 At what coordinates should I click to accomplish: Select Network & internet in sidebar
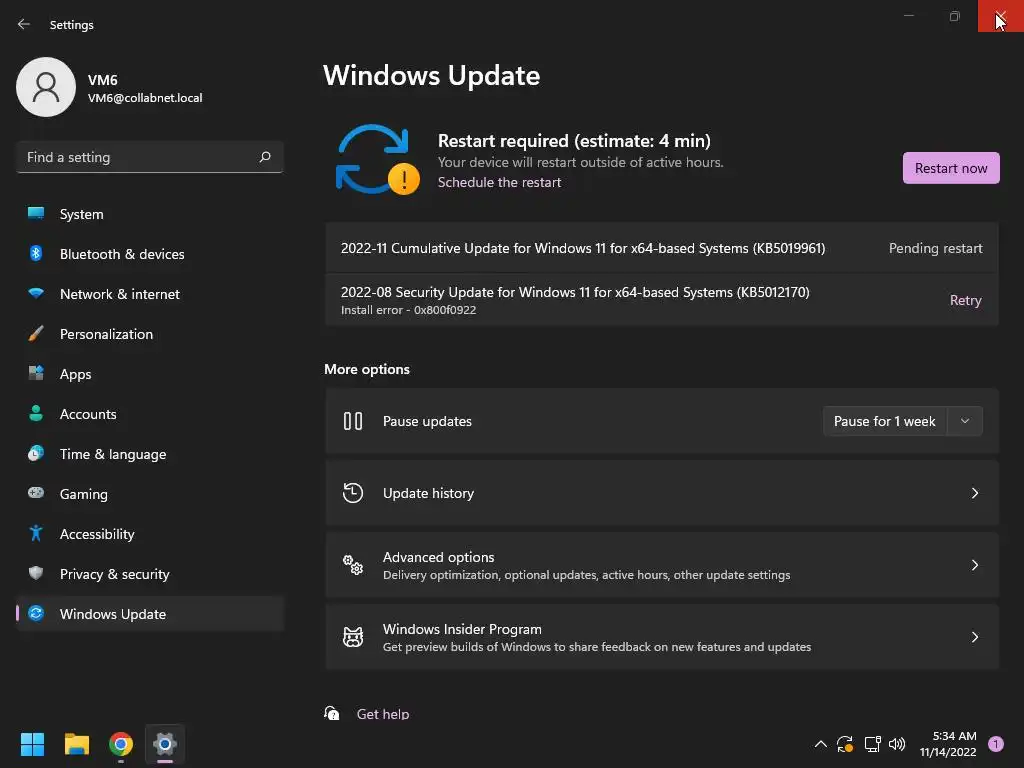point(120,294)
